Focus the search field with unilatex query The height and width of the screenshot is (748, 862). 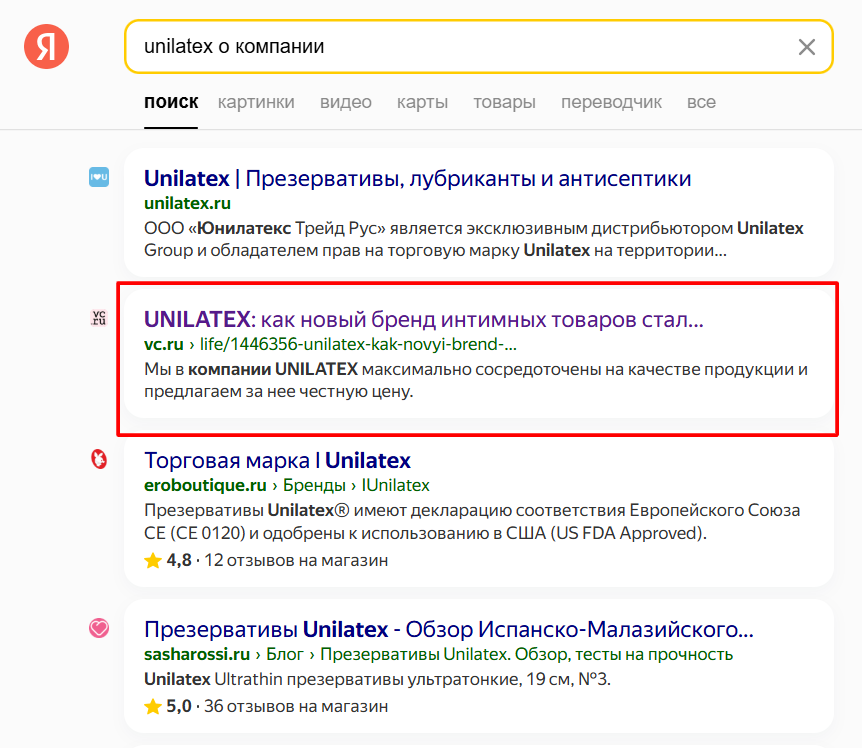[479, 47]
